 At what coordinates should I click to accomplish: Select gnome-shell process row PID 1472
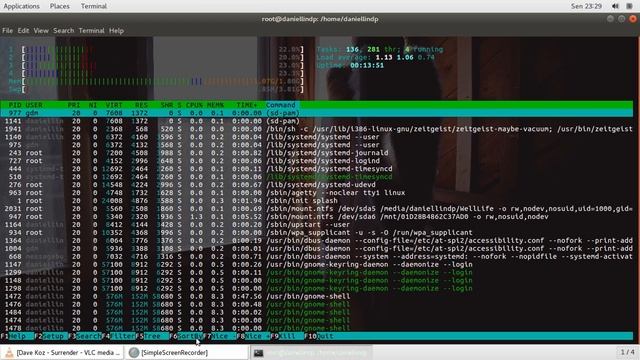pyautogui.click(x=317, y=296)
